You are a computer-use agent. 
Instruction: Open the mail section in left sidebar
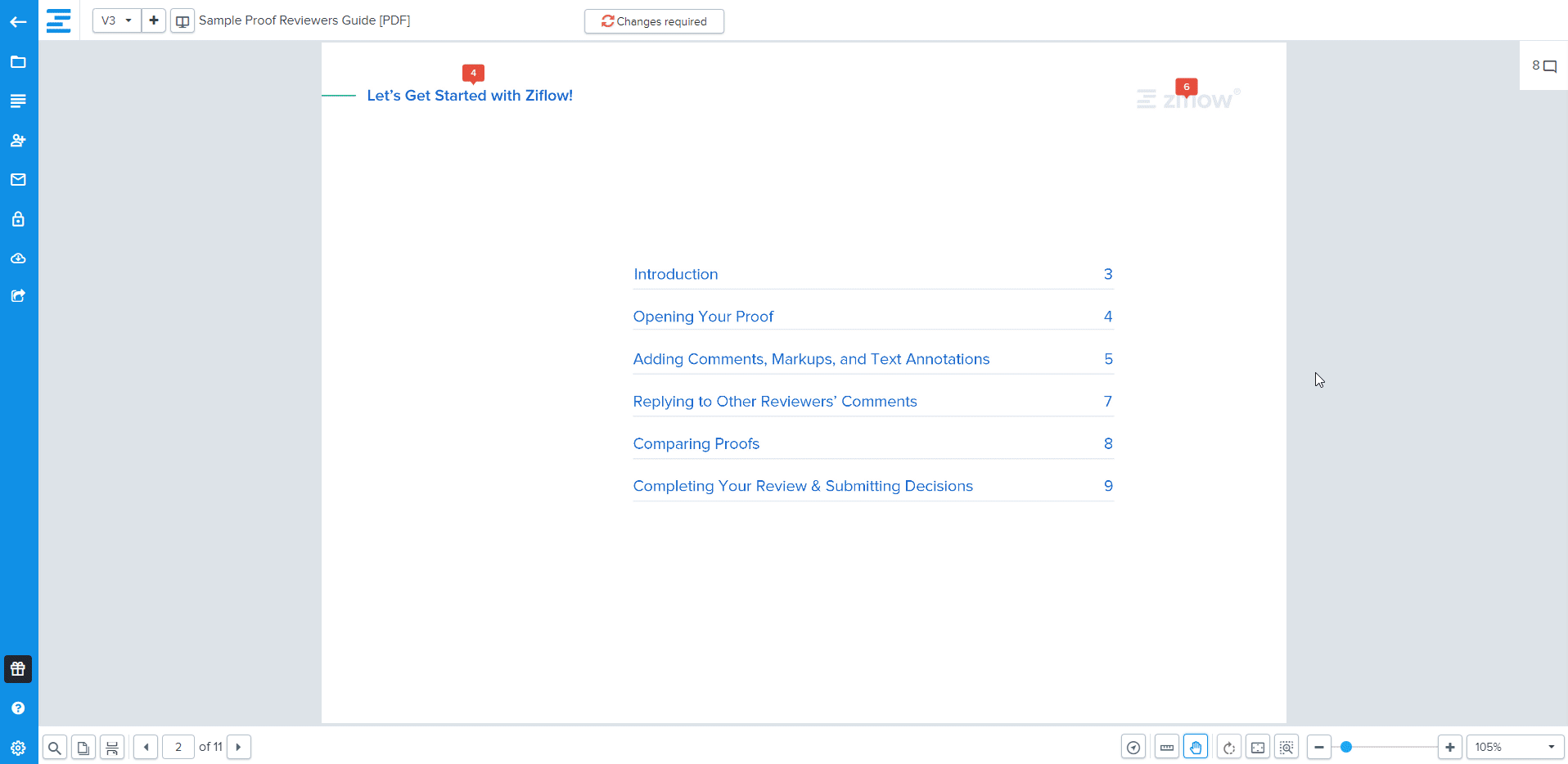(x=18, y=180)
